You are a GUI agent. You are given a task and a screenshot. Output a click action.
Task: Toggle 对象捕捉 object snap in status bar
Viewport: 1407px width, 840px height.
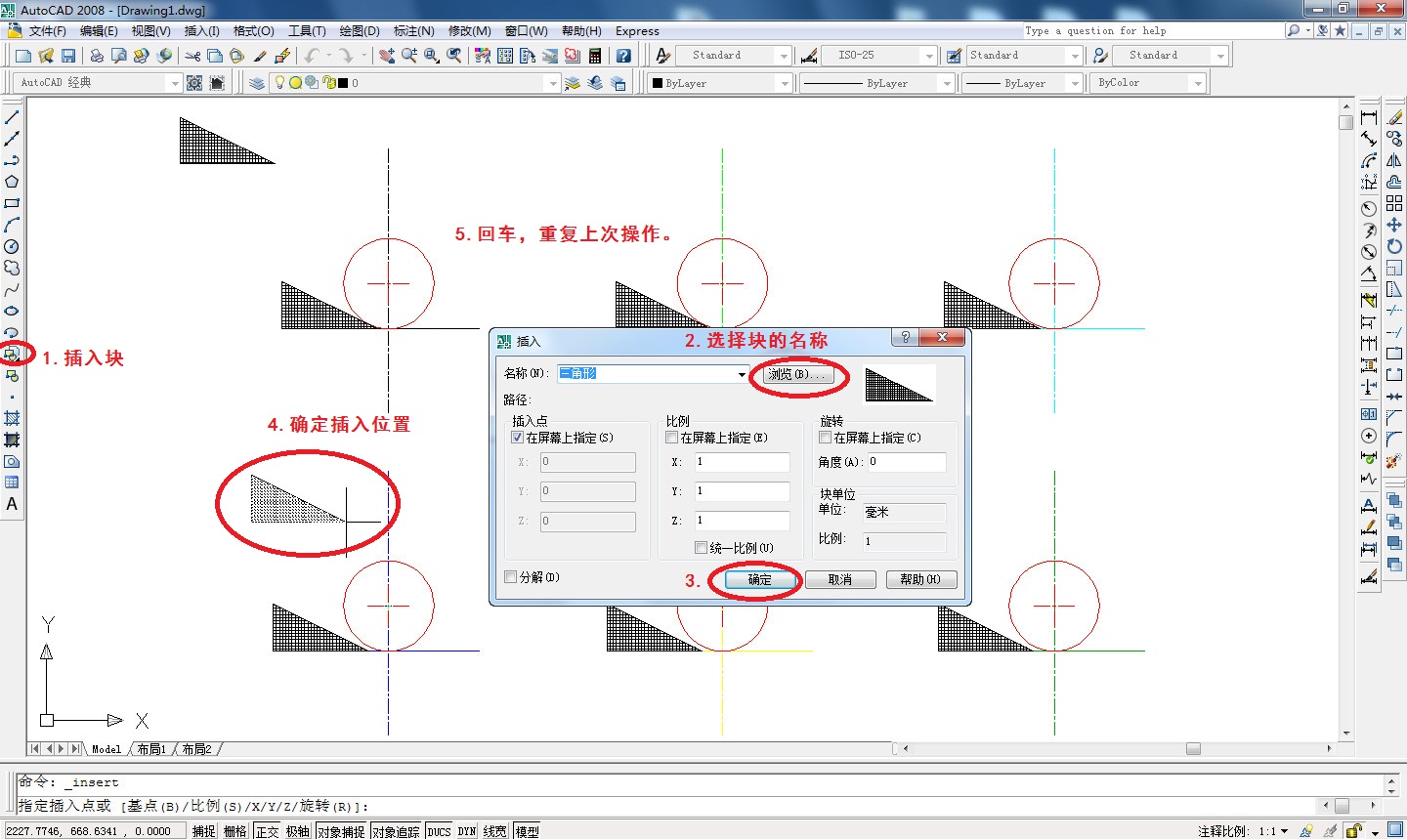pyautogui.click(x=341, y=831)
